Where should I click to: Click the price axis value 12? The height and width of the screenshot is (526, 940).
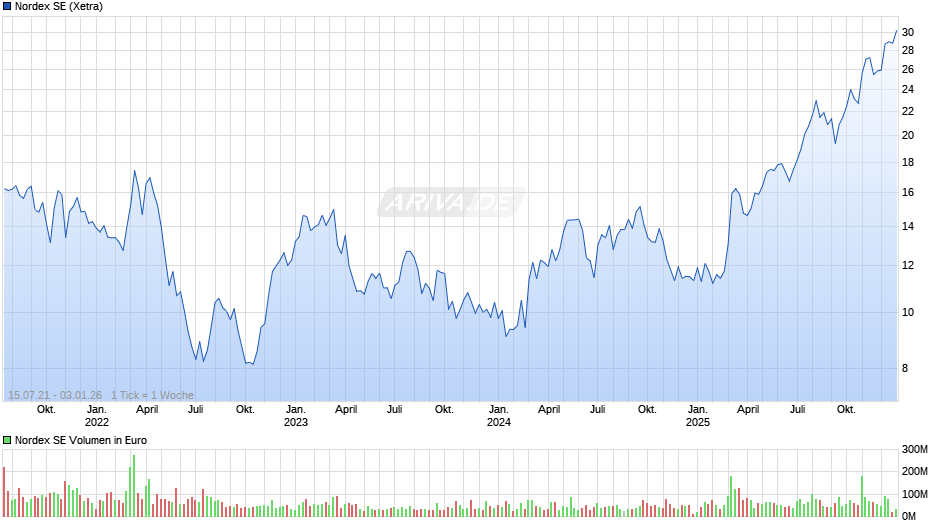(908, 266)
